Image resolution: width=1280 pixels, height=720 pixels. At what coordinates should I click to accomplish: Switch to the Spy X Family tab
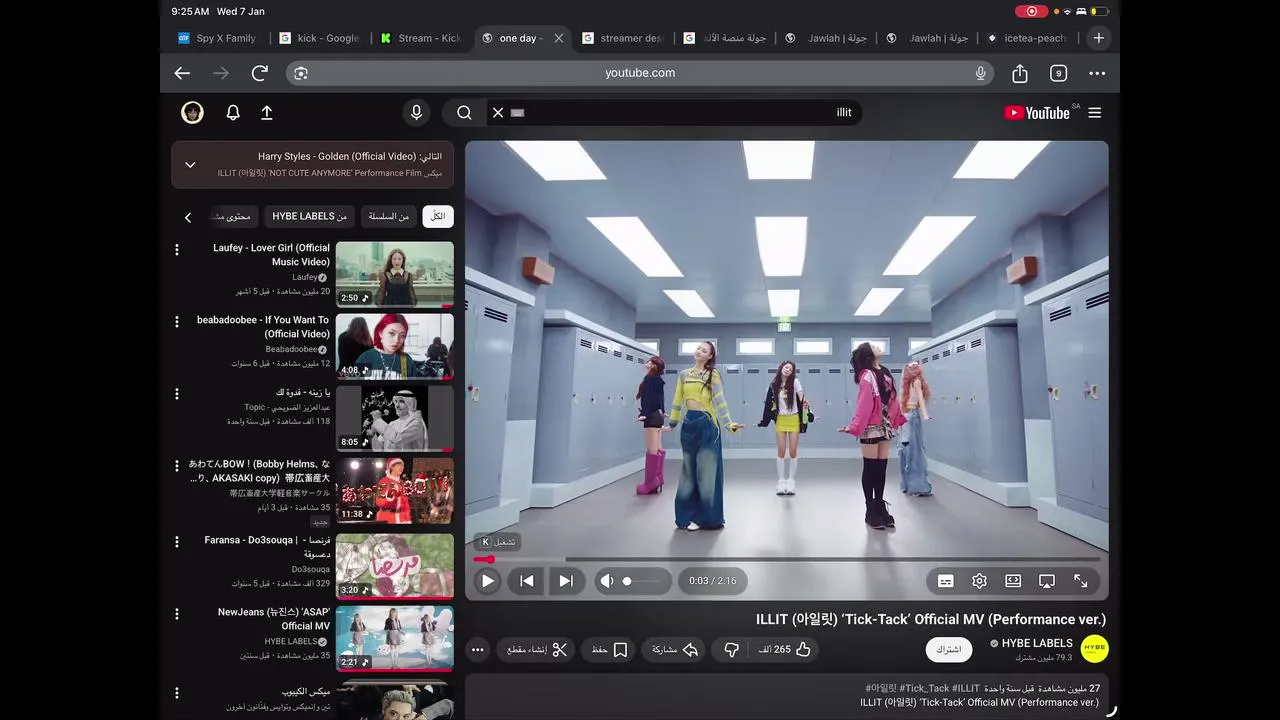[217, 38]
